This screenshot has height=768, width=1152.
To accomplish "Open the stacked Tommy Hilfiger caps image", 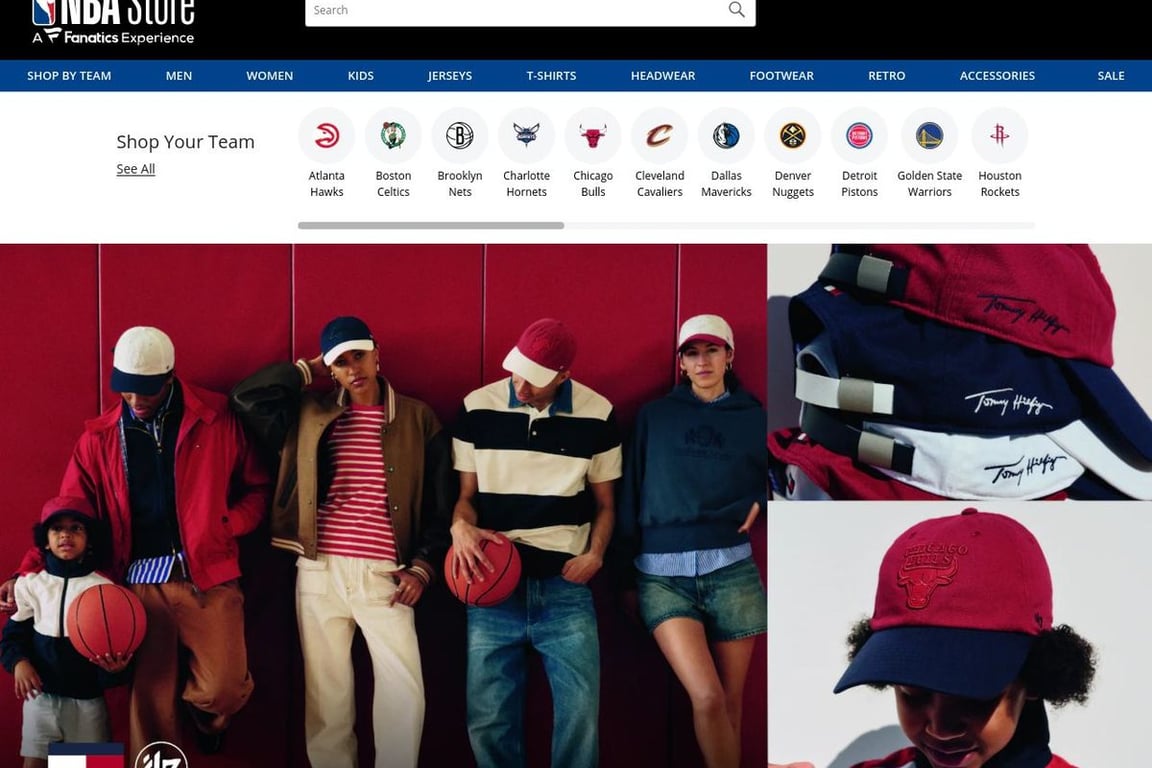I will point(960,372).
